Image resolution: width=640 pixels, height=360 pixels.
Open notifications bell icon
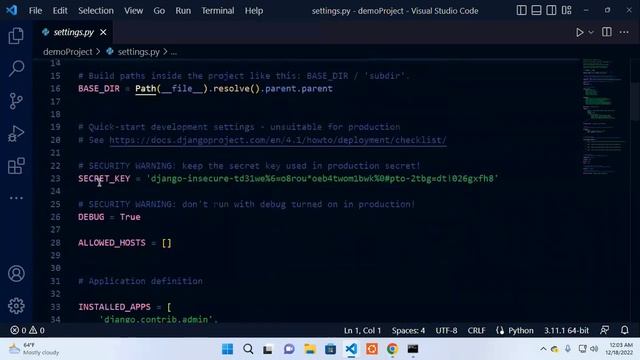[x=624, y=330]
